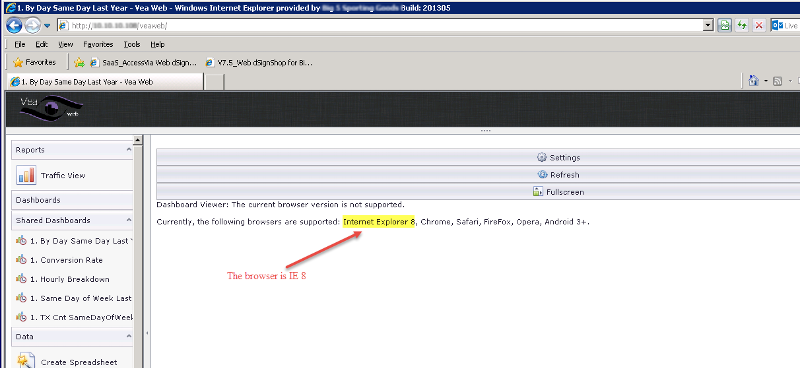Click the red Stop loading icon
The image size is (800, 368).
point(759,26)
